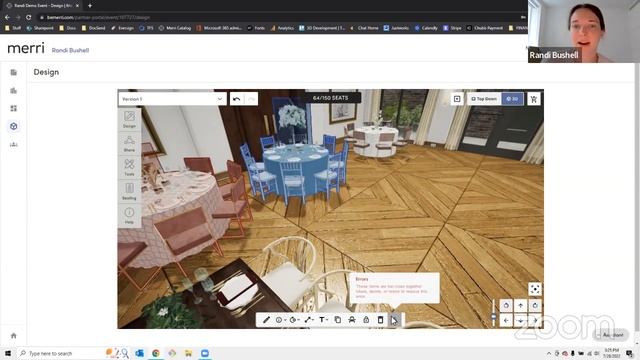Expand the Version 1 dropdown
The height and width of the screenshot is (360, 640).
[x=172, y=99]
